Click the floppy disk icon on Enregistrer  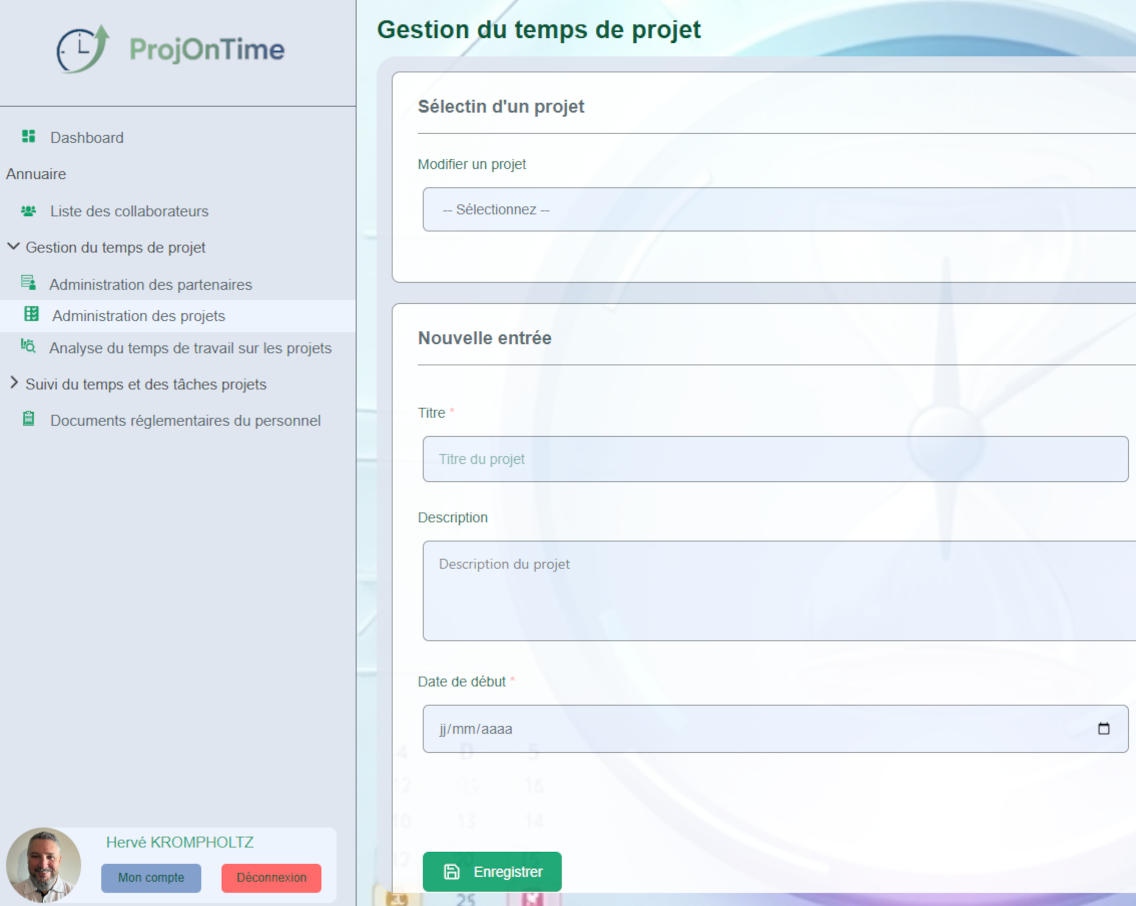[x=452, y=872]
